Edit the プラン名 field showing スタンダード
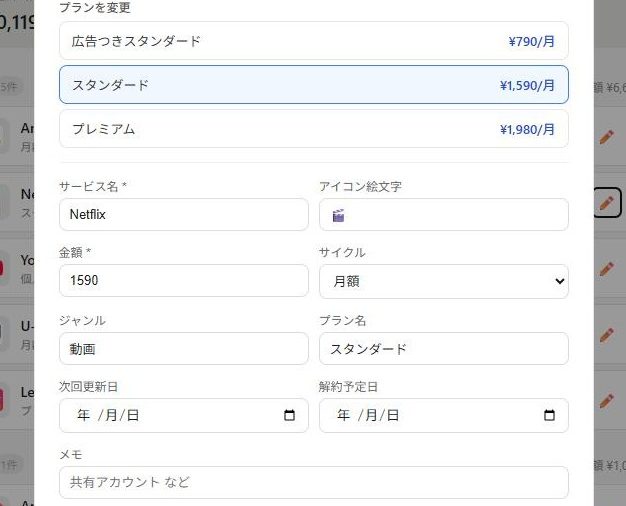This screenshot has width=626, height=506. coord(444,349)
